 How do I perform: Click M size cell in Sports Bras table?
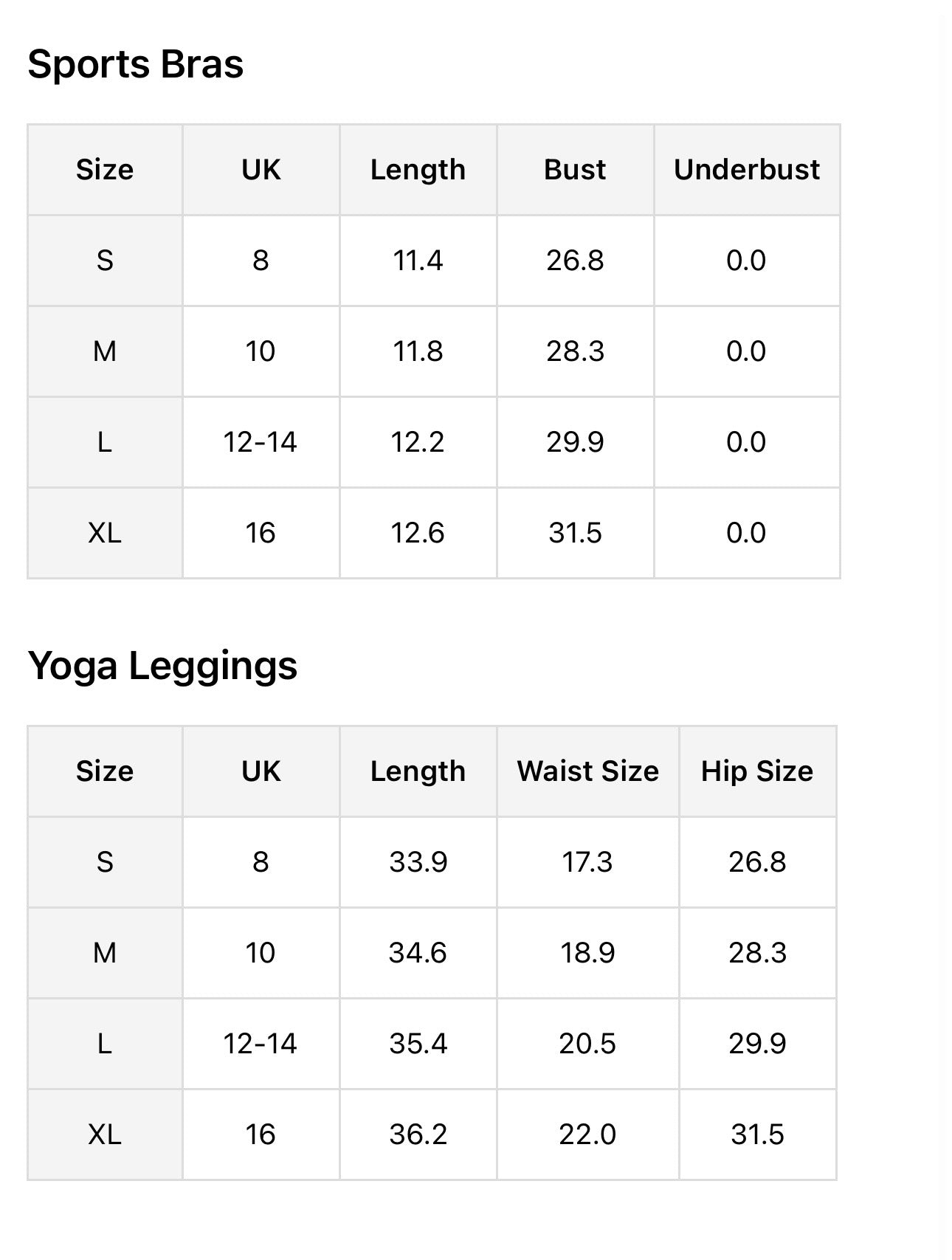coord(105,351)
